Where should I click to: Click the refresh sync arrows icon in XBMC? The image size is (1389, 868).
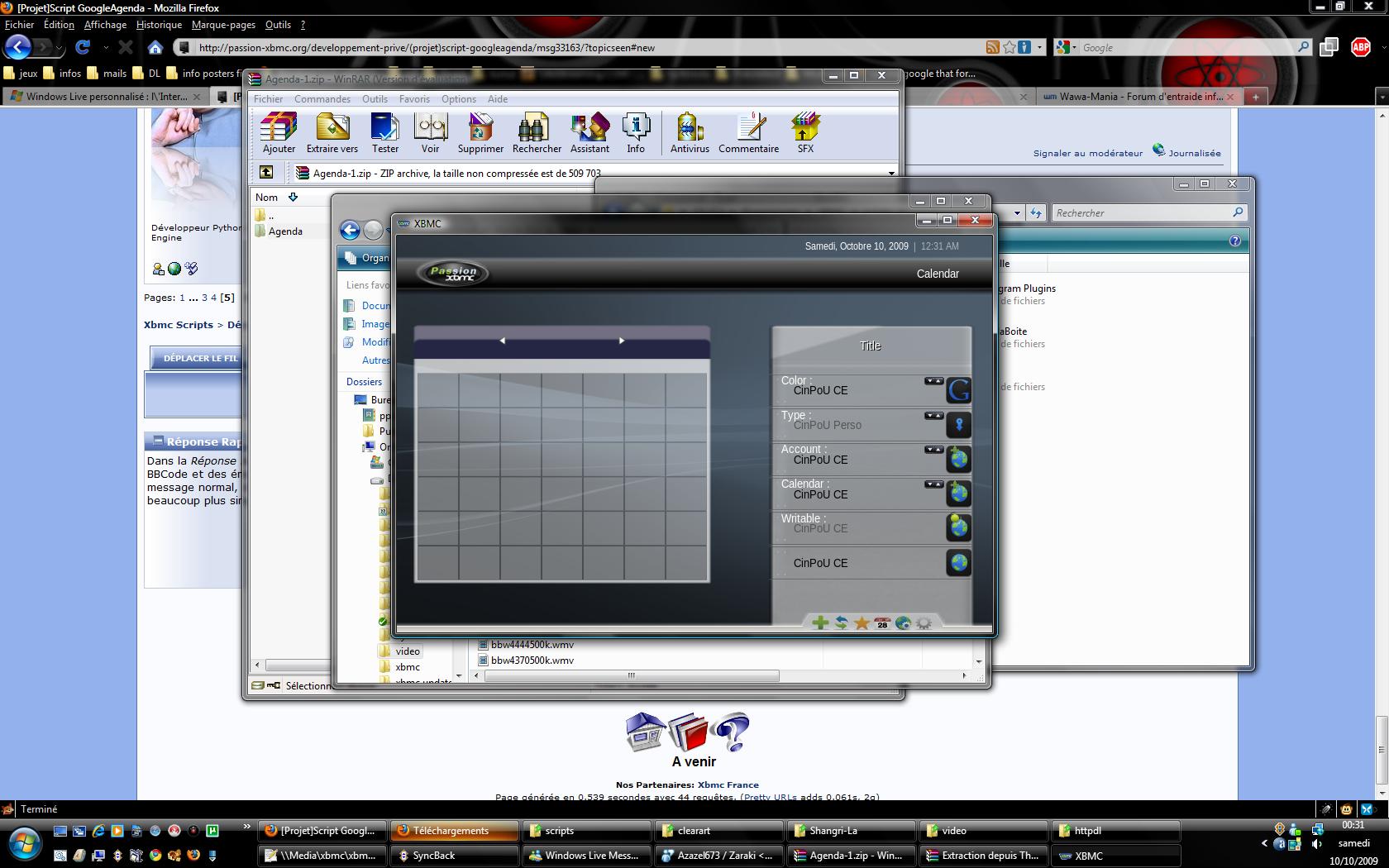tap(841, 622)
